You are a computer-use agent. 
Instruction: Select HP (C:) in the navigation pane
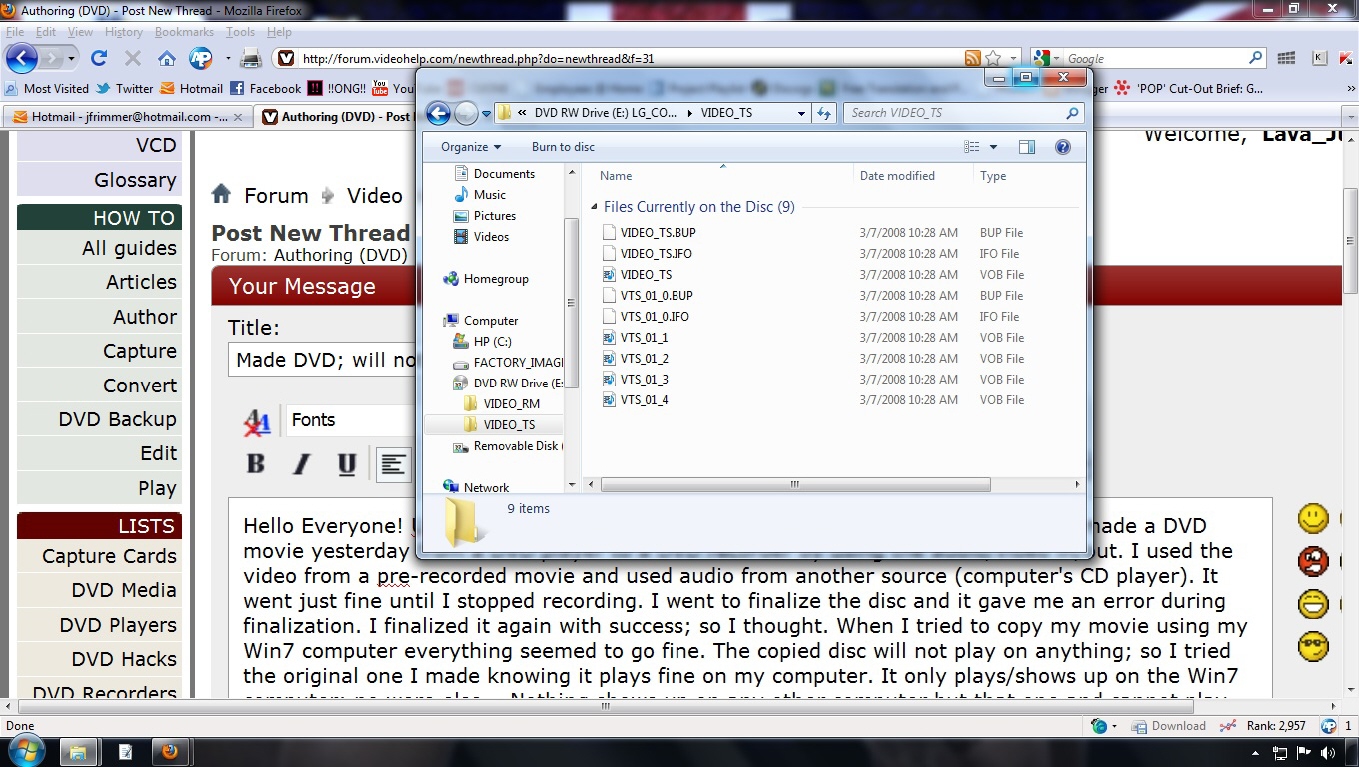493,342
